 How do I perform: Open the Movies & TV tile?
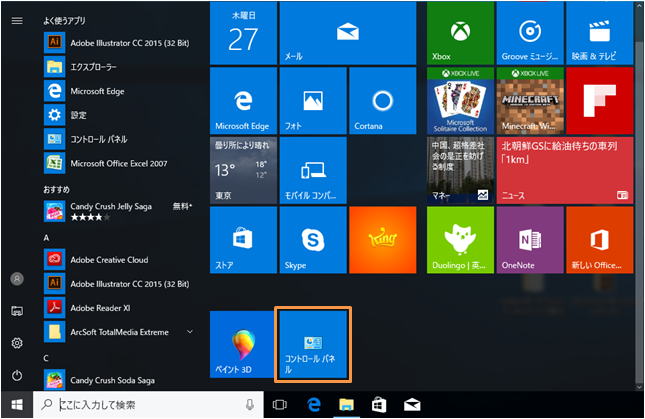pyautogui.click(x=599, y=33)
